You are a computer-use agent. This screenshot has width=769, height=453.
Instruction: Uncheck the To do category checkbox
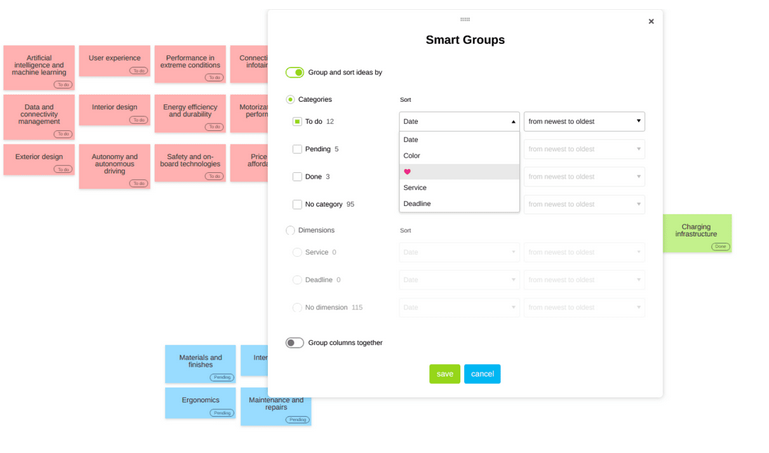click(297, 121)
